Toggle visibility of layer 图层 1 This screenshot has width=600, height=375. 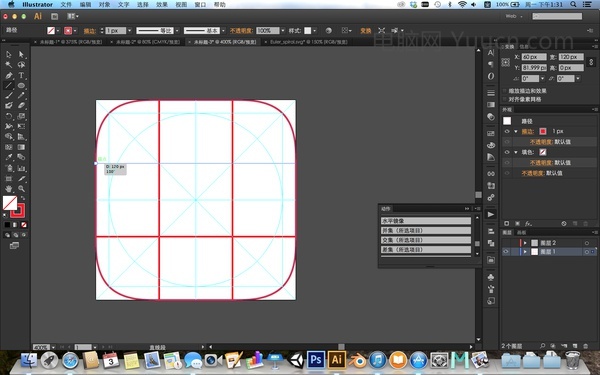tap(506, 252)
